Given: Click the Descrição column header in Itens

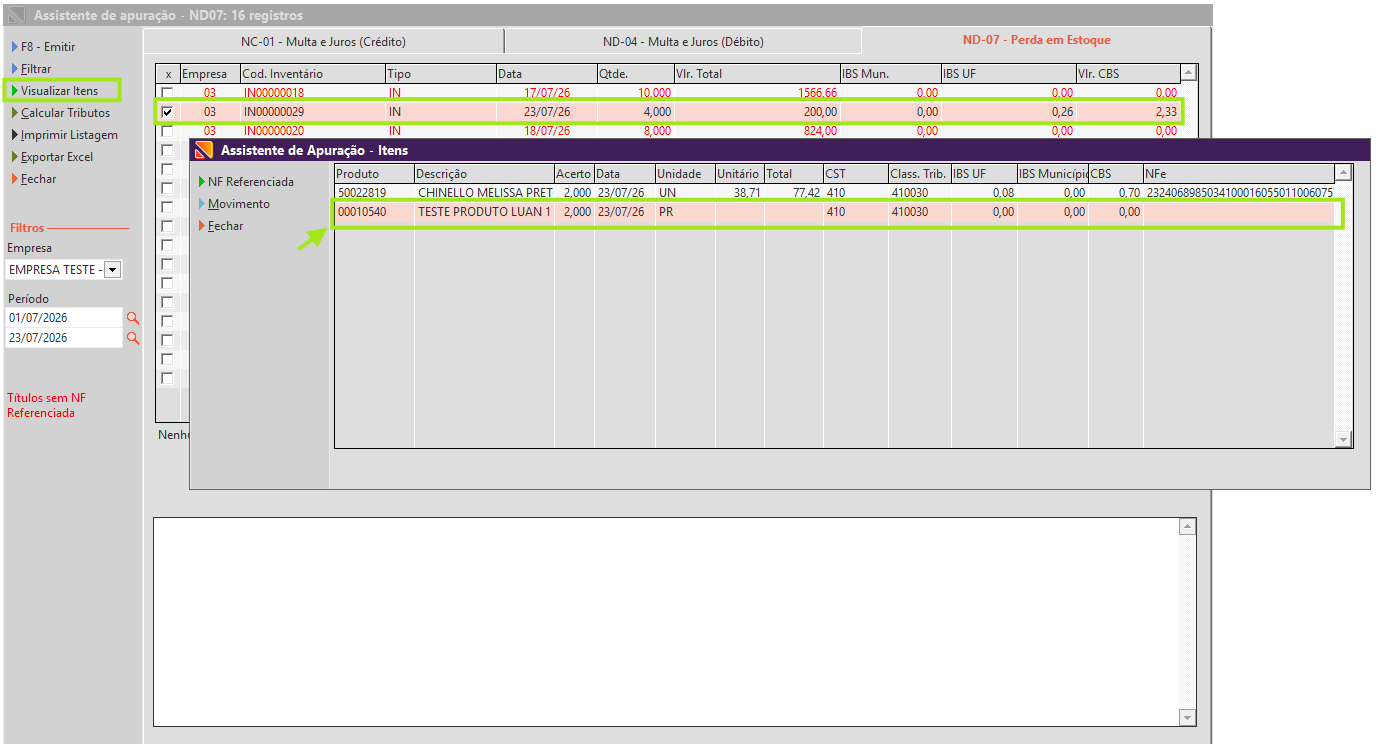Looking at the screenshot, I should point(484,174).
